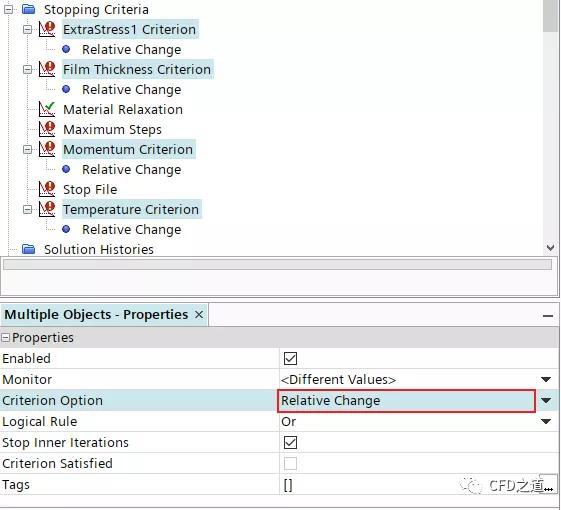This screenshot has width=561, height=510.
Task: Click blue dot under Momentum Criterion
Action: coord(66,169)
